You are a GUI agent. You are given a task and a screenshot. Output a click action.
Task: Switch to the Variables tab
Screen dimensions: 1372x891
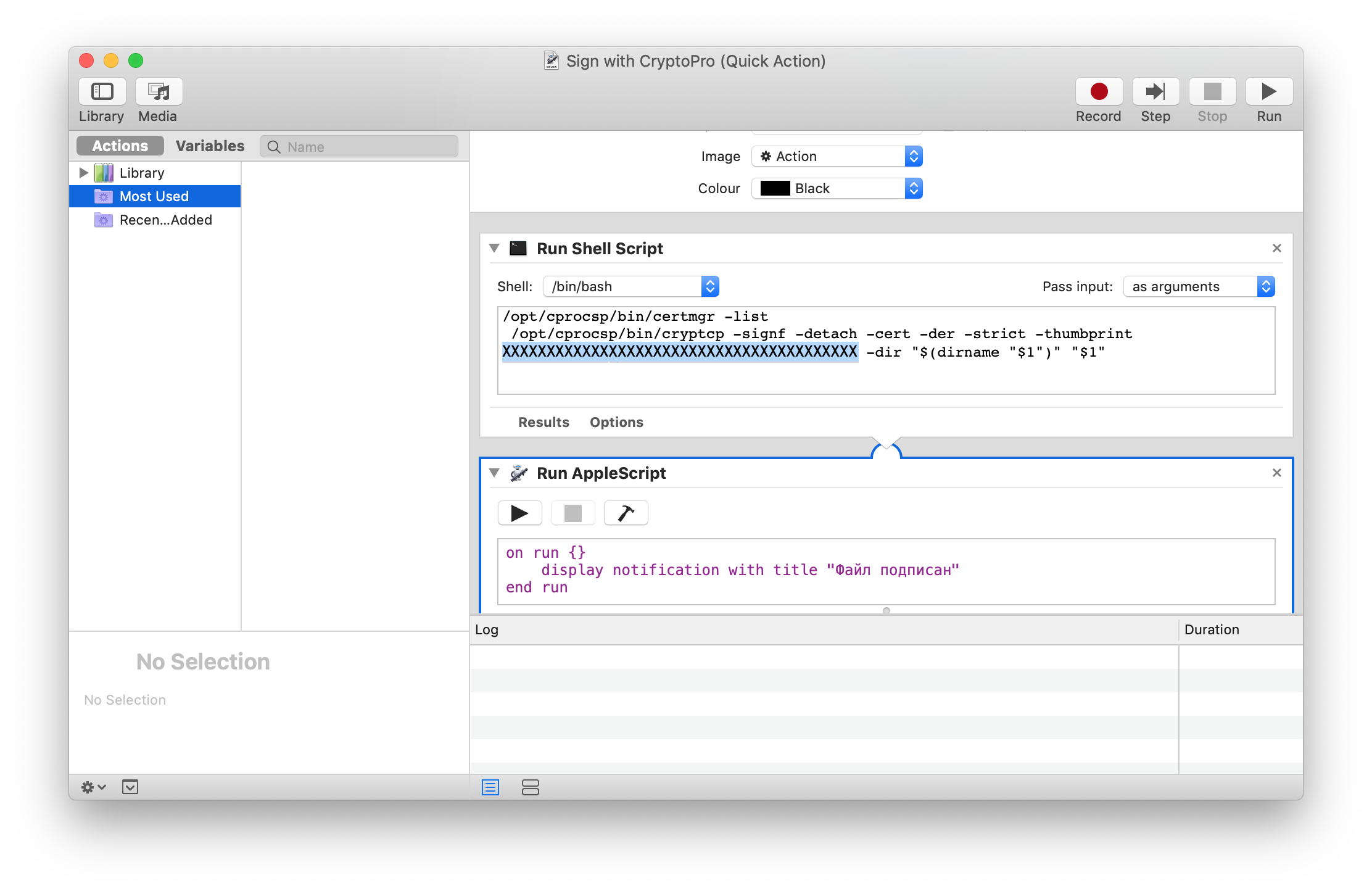click(210, 146)
